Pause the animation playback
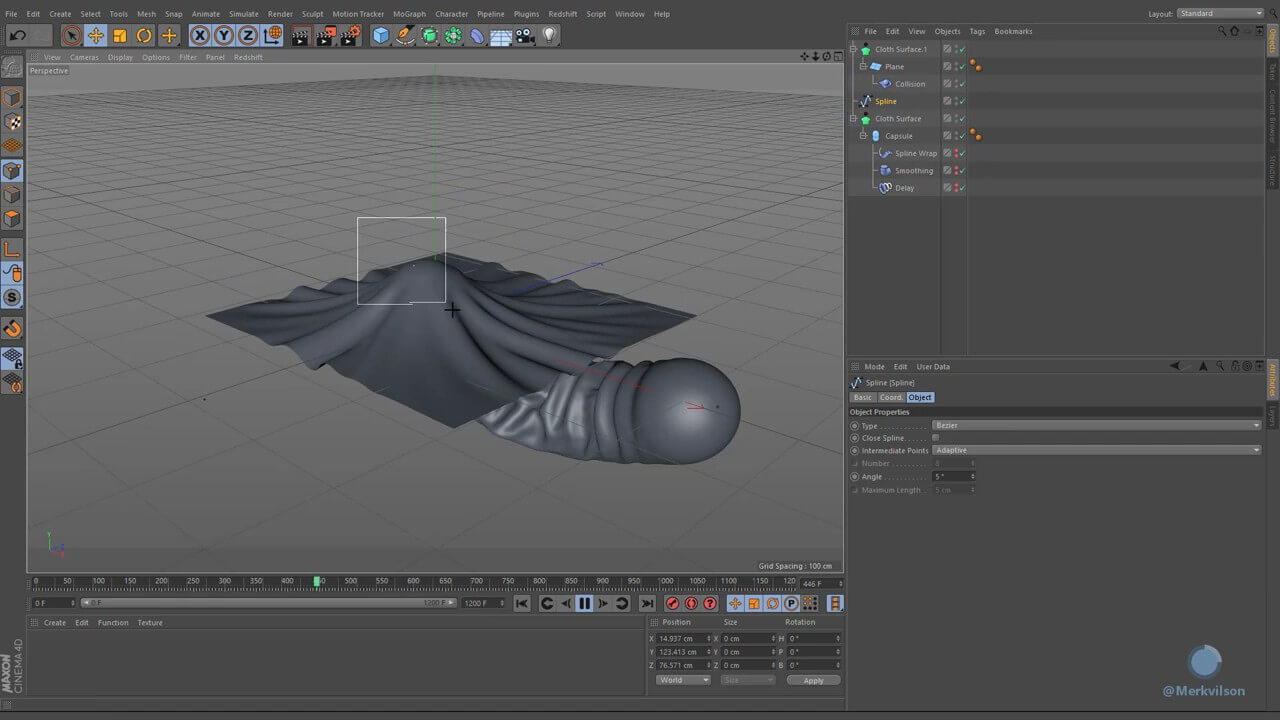The width and height of the screenshot is (1280, 720). pos(584,603)
